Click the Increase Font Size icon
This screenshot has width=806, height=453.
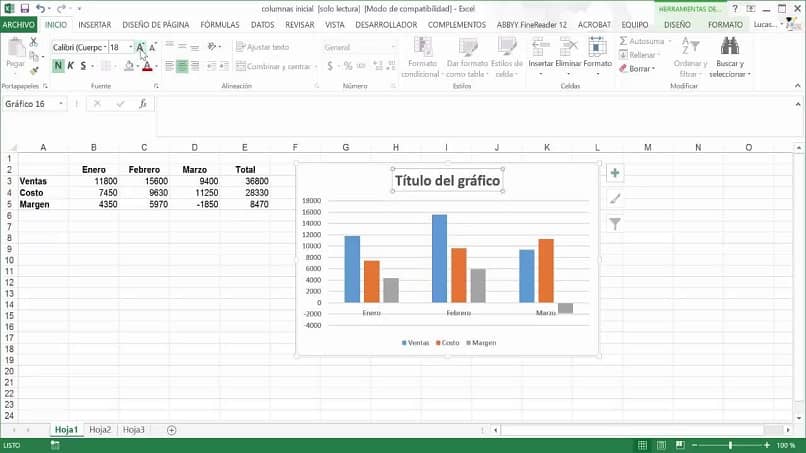(x=140, y=47)
